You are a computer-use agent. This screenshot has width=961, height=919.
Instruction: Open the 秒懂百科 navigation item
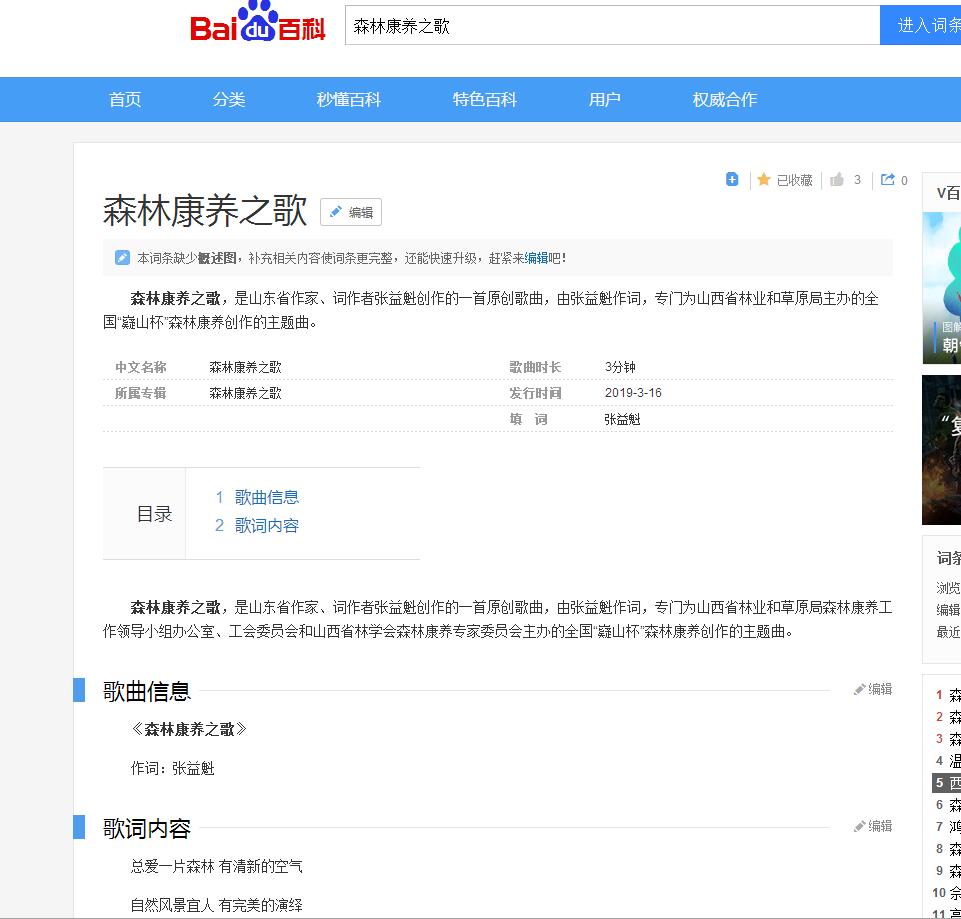click(x=349, y=99)
